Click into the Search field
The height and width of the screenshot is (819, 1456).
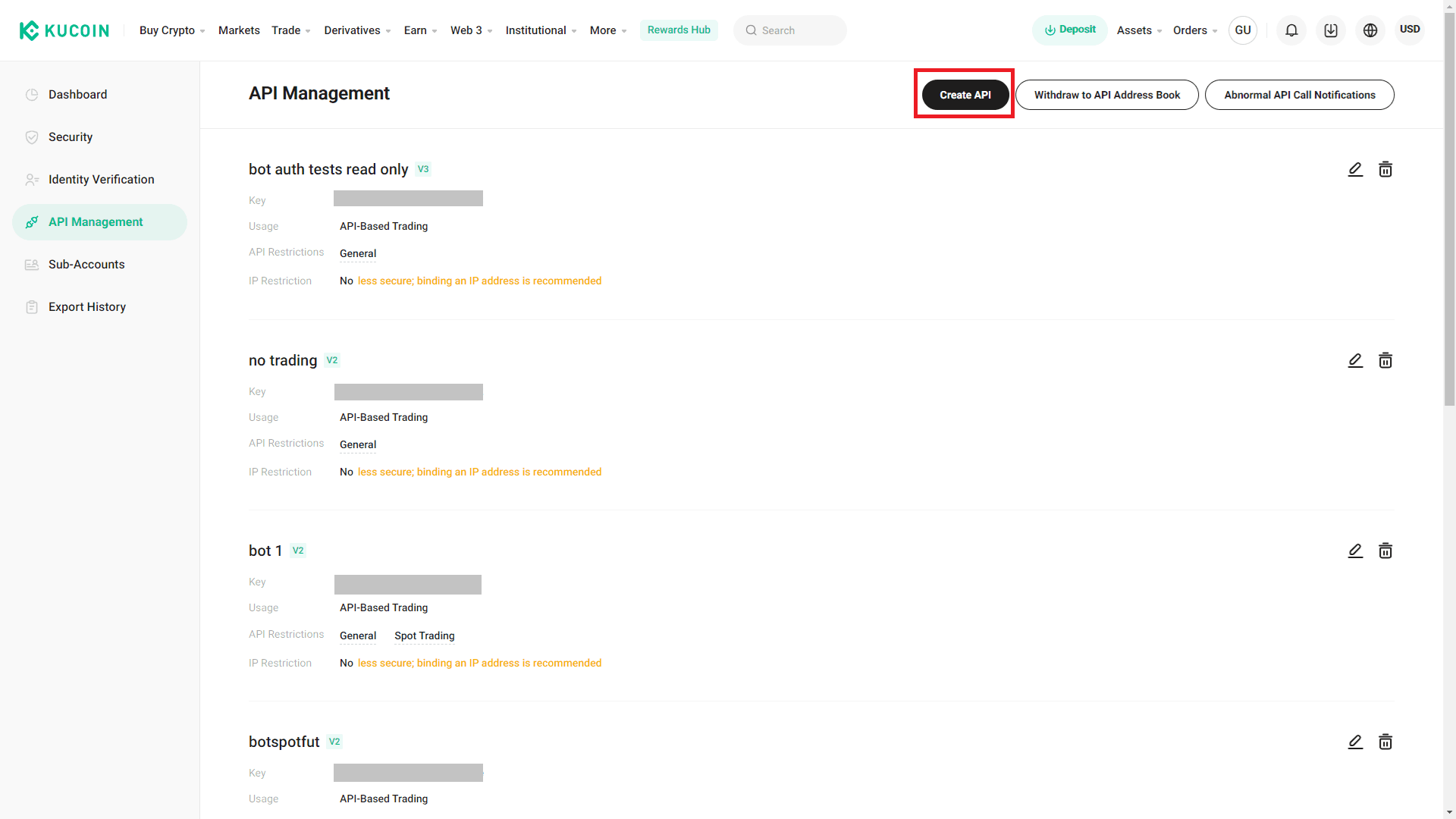pyautogui.click(x=789, y=30)
